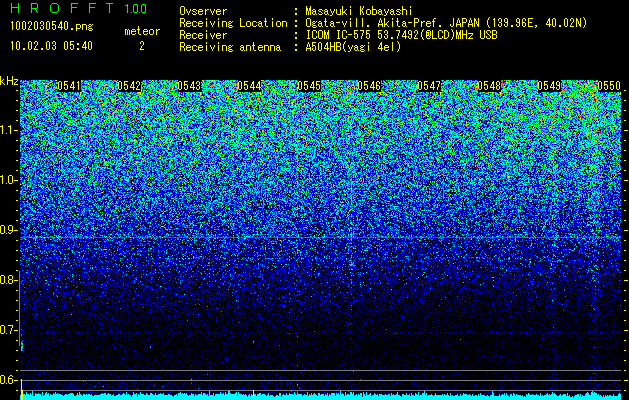Click the Receiving Location field label
The width and height of the screenshot is (629, 400).
coord(233,23)
